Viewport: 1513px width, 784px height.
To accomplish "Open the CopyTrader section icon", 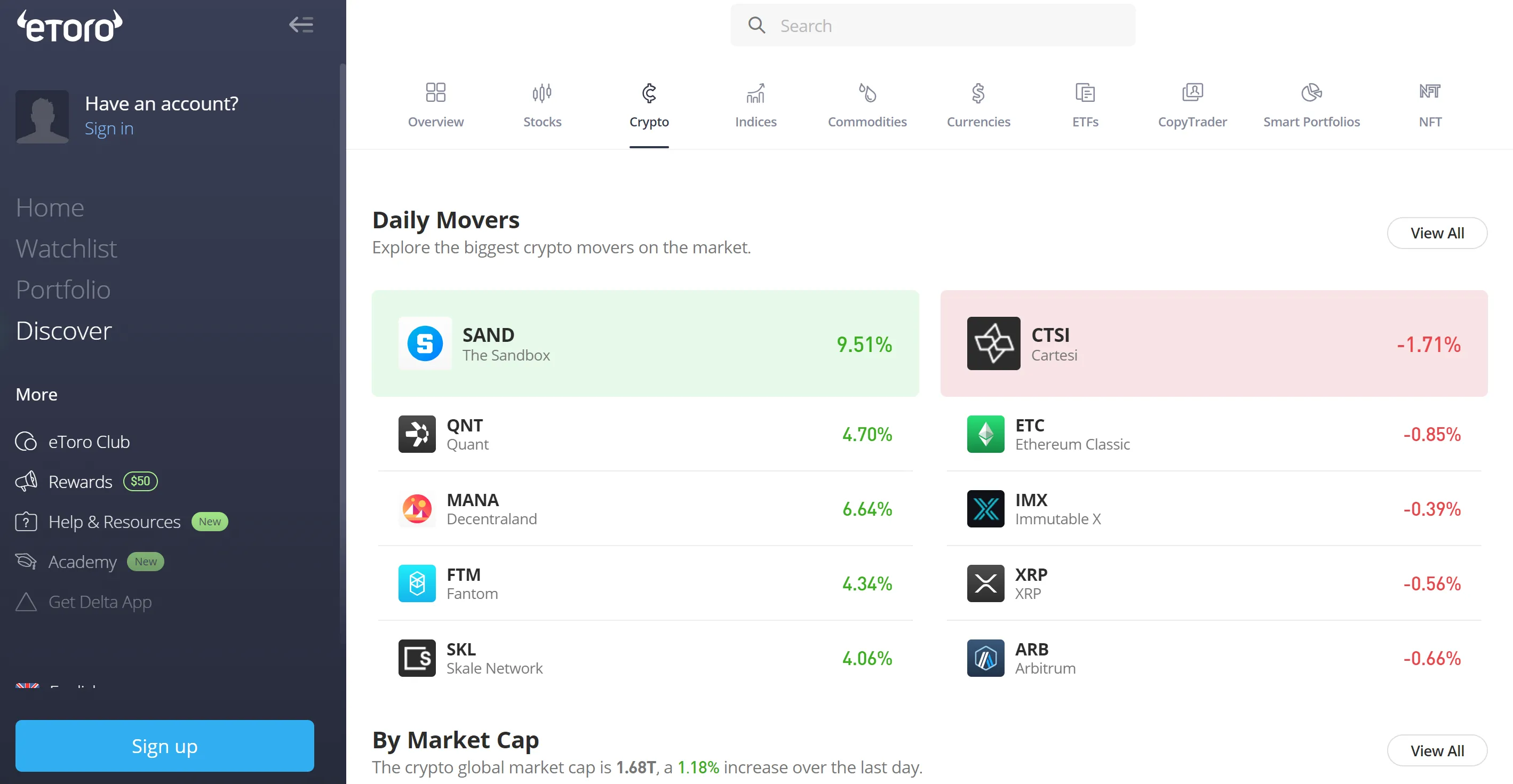I will pos(1193,92).
